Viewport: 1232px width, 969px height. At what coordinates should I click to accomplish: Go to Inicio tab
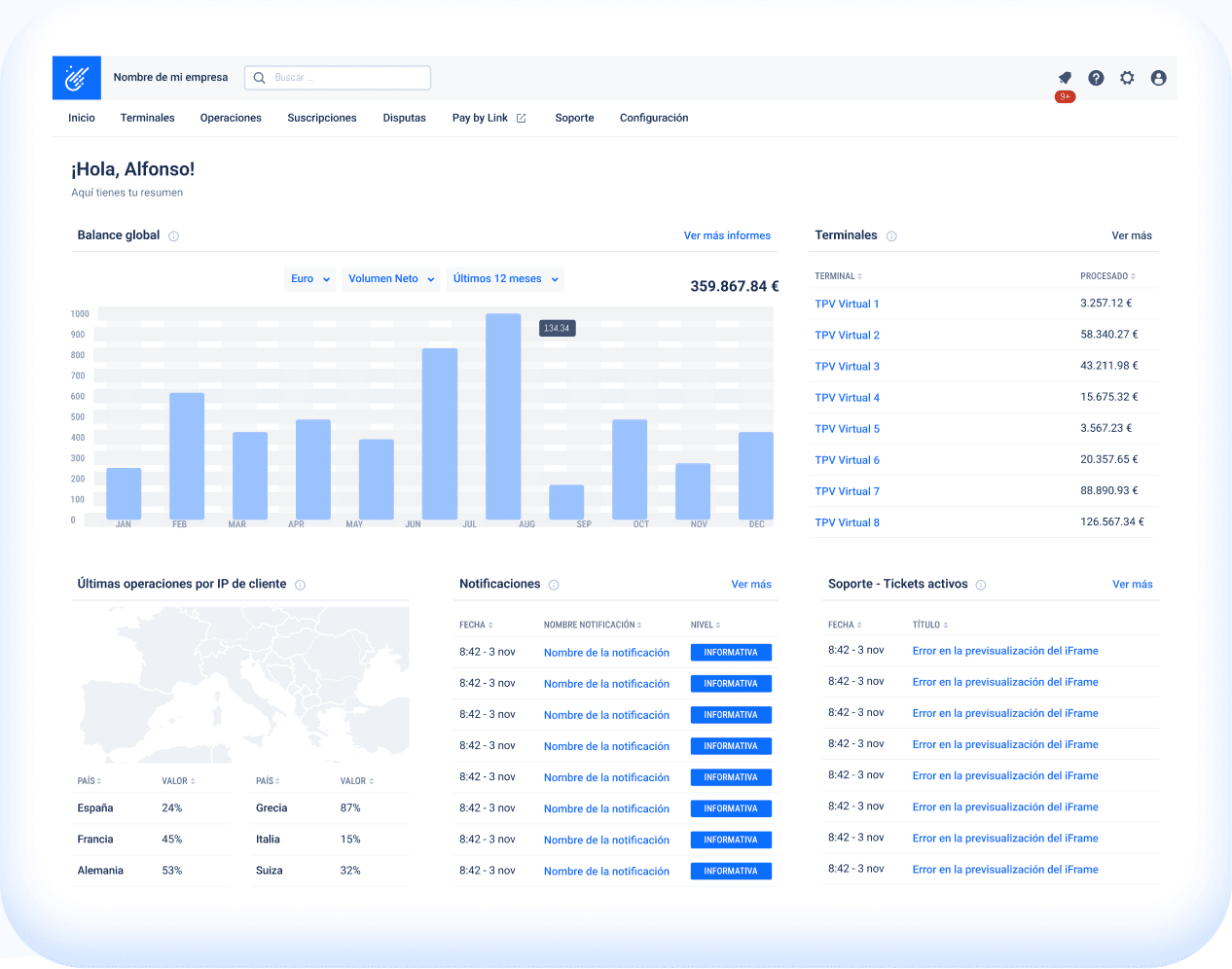[x=82, y=119]
